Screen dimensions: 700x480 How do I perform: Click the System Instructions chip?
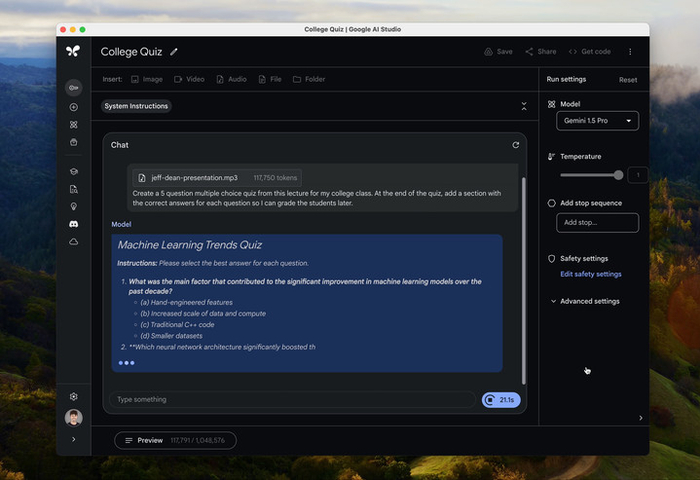click(136, 106)
